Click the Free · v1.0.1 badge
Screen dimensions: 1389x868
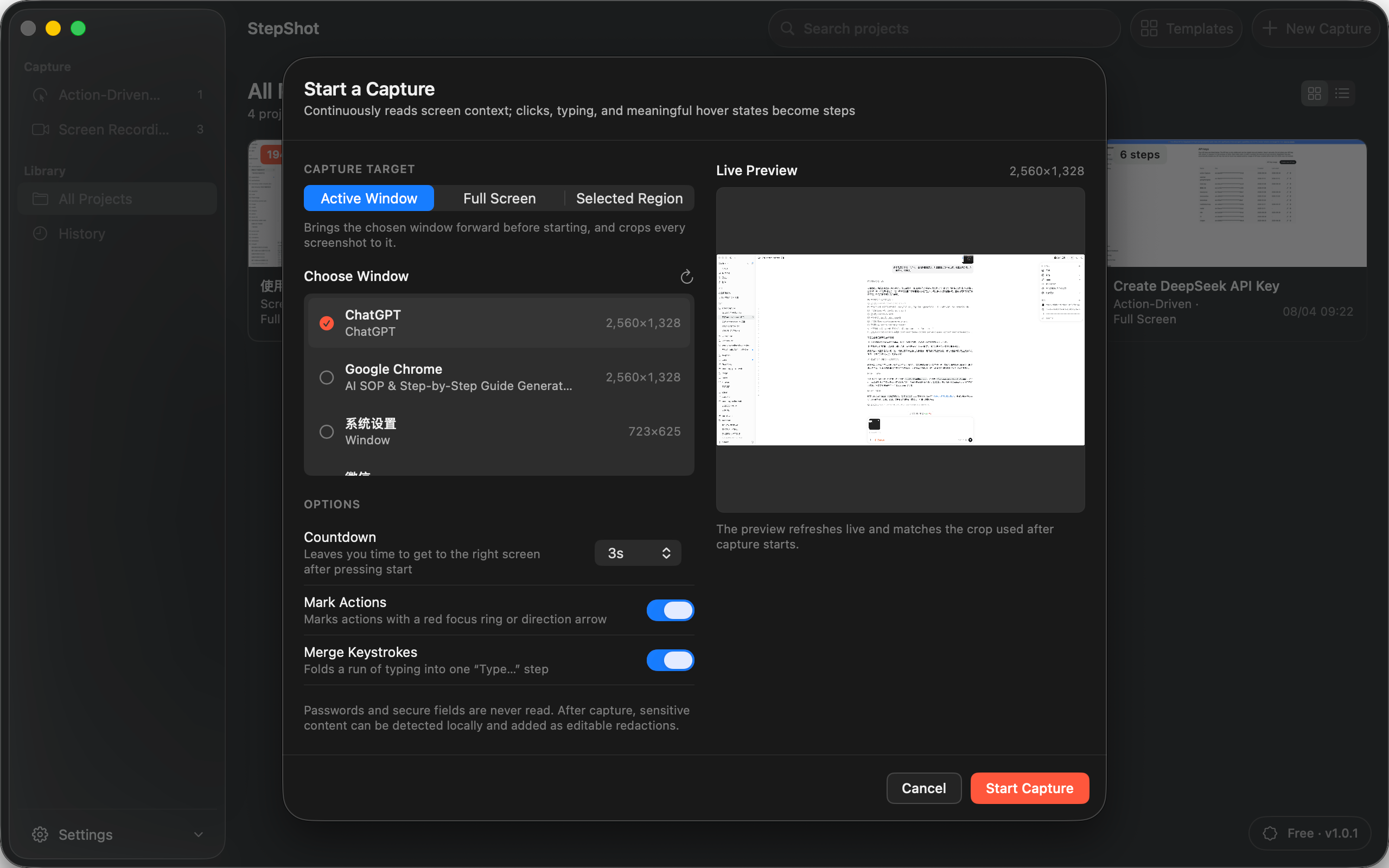pos(1310,833)
